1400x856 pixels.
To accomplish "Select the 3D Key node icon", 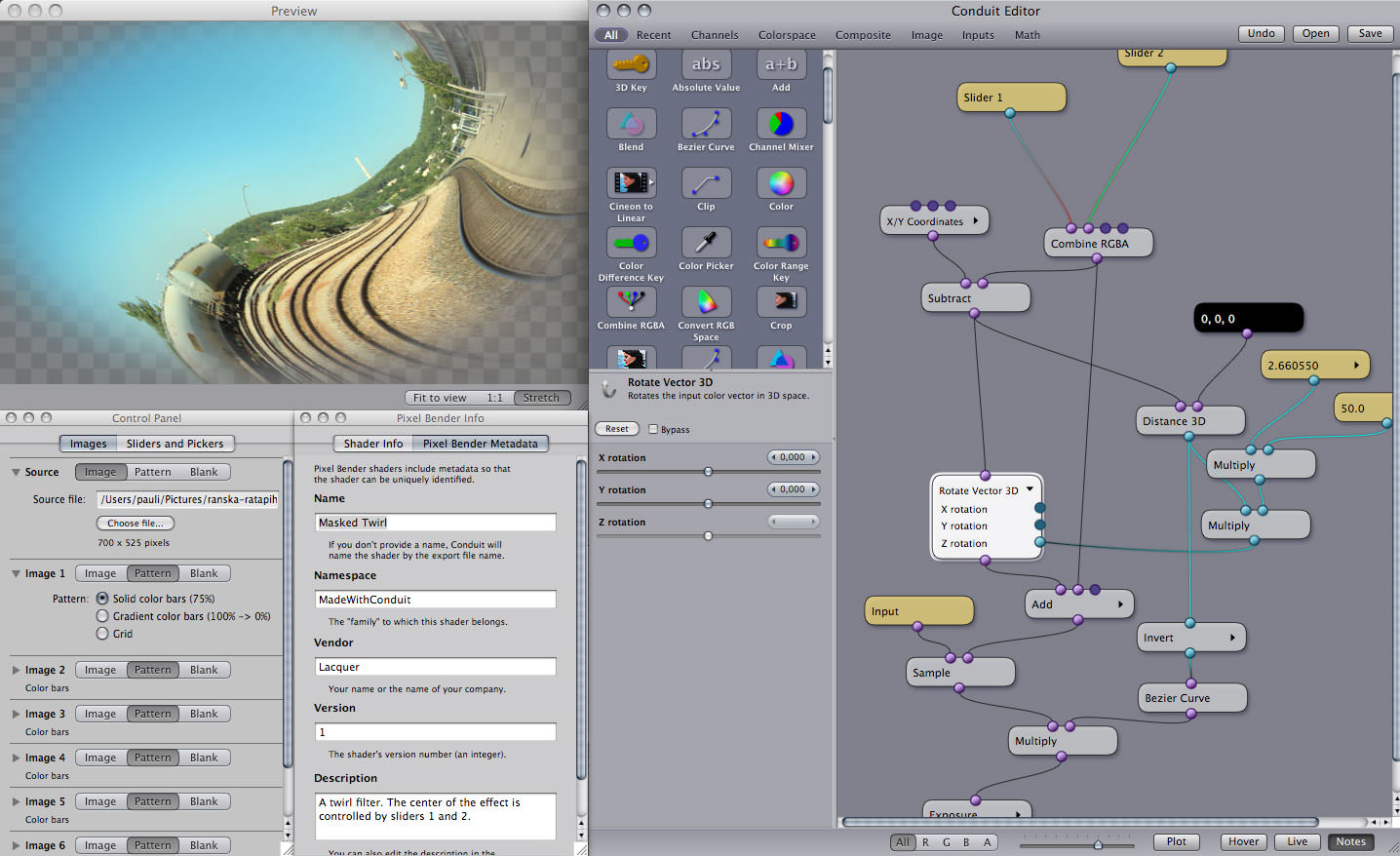I will 631,64.
